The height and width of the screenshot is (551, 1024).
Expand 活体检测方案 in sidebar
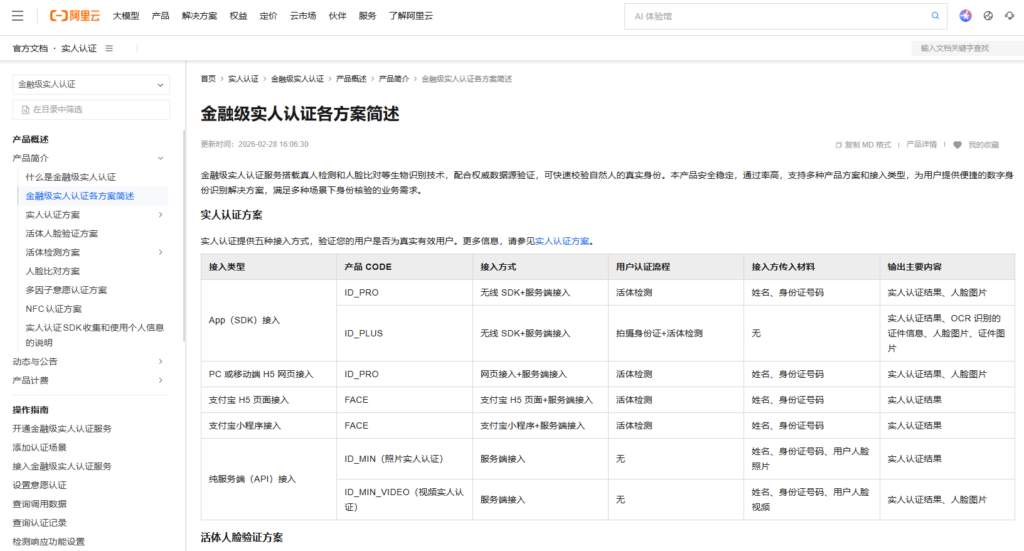point(161,253)
